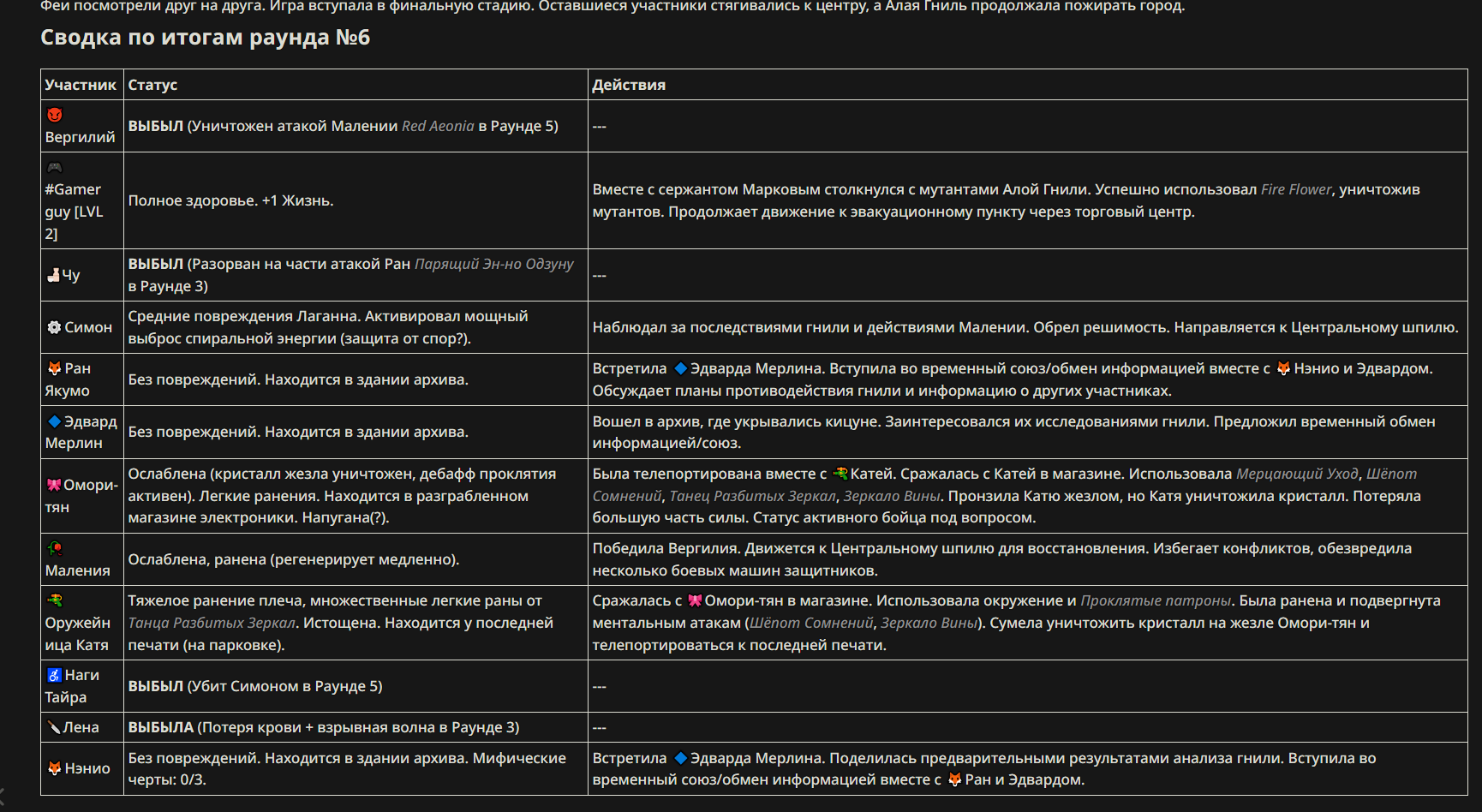Click italic Проклятые патроны in Катя's actions

click(1156, 600)
